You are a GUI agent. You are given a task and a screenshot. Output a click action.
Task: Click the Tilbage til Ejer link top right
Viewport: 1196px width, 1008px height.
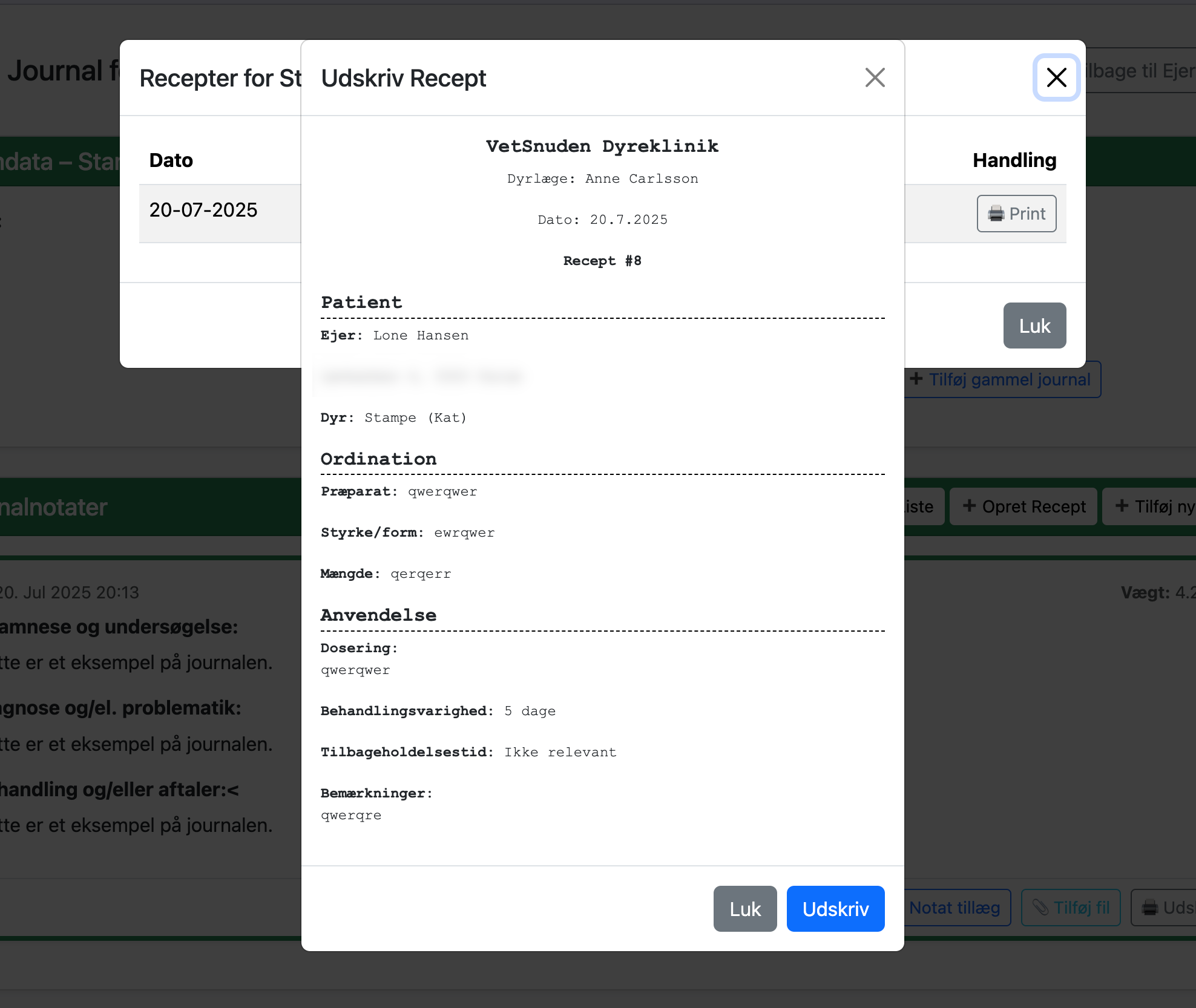pos(1144,70)
